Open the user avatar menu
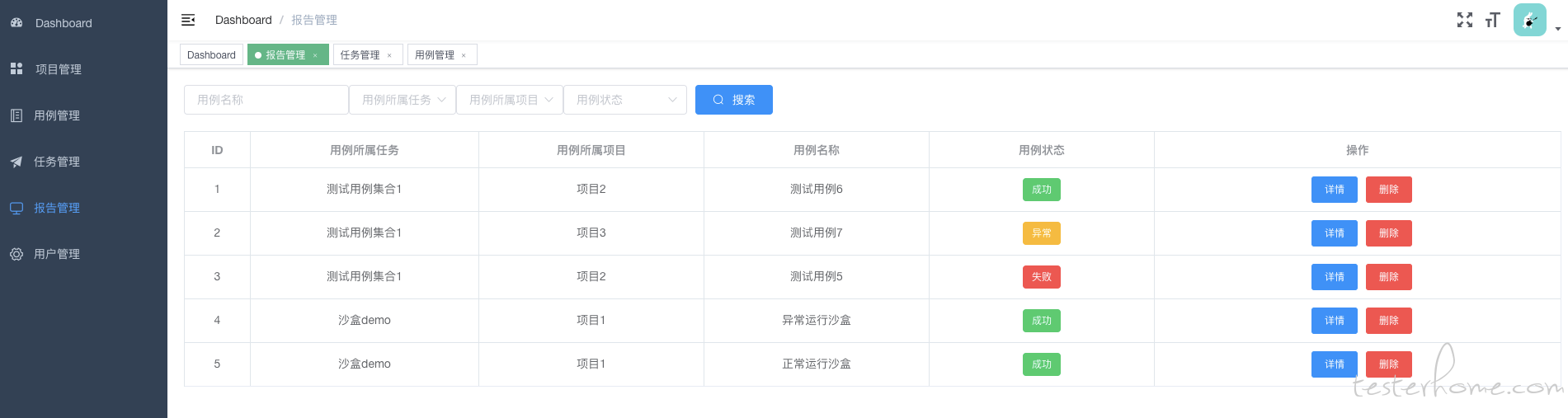 tap(1530, 20)
